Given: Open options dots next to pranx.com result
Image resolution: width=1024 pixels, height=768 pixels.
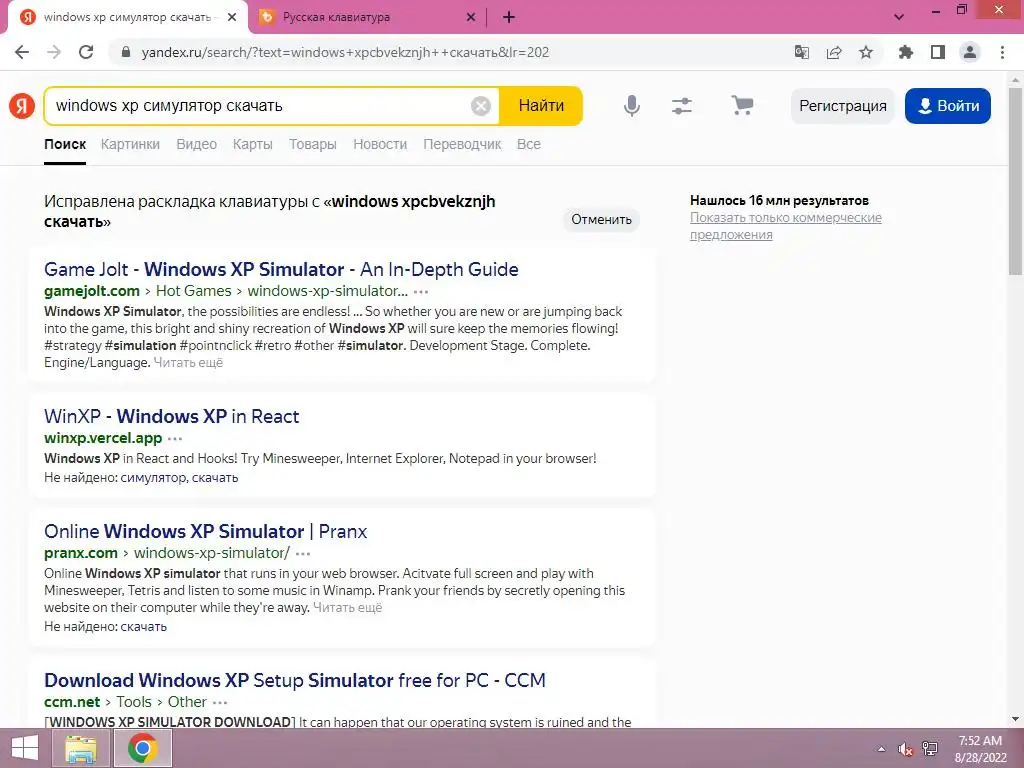Looking at the screenshot, I should 303,554.
